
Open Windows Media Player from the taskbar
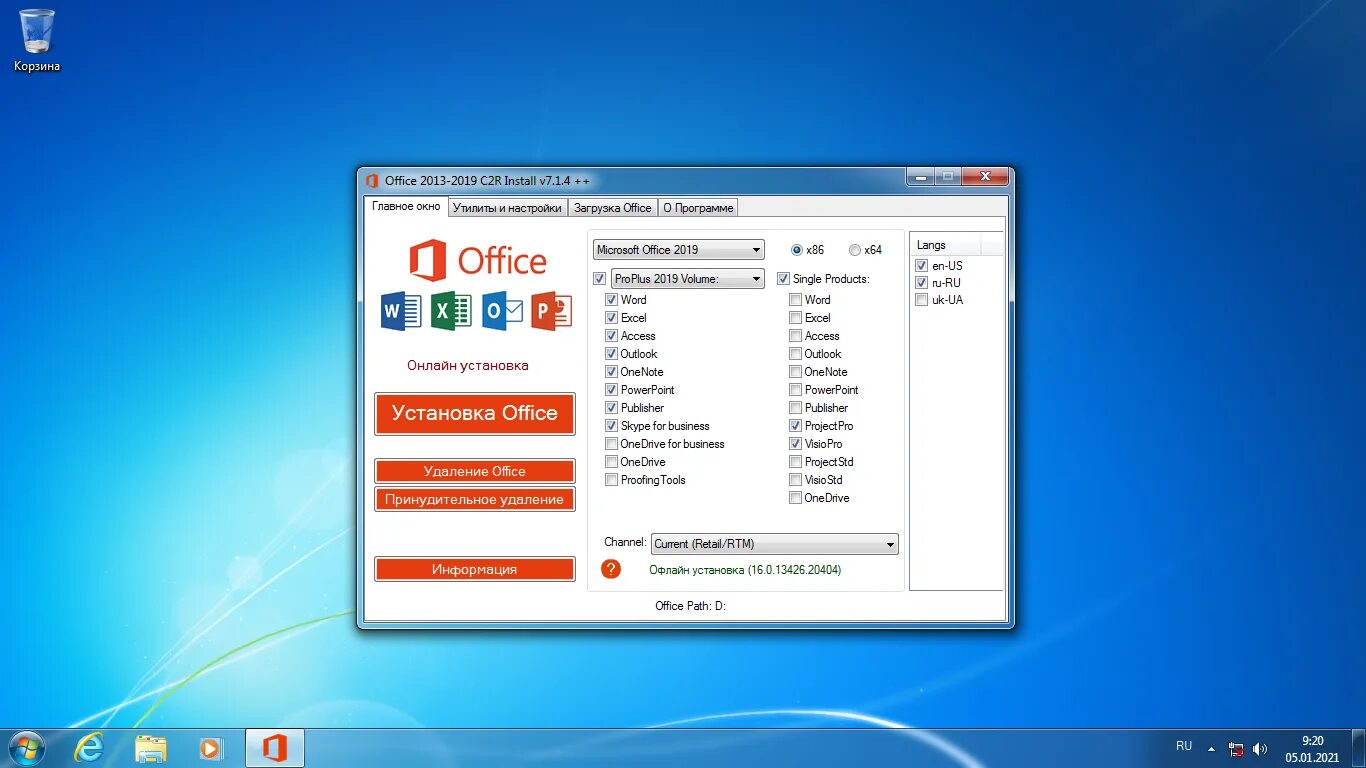pyautogui.click(x=211, y=748)
